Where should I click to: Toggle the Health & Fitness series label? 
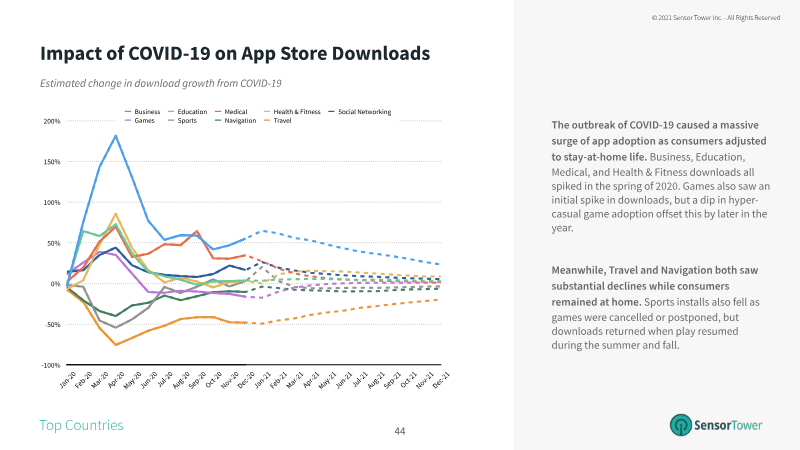click(x=296, y=112)
